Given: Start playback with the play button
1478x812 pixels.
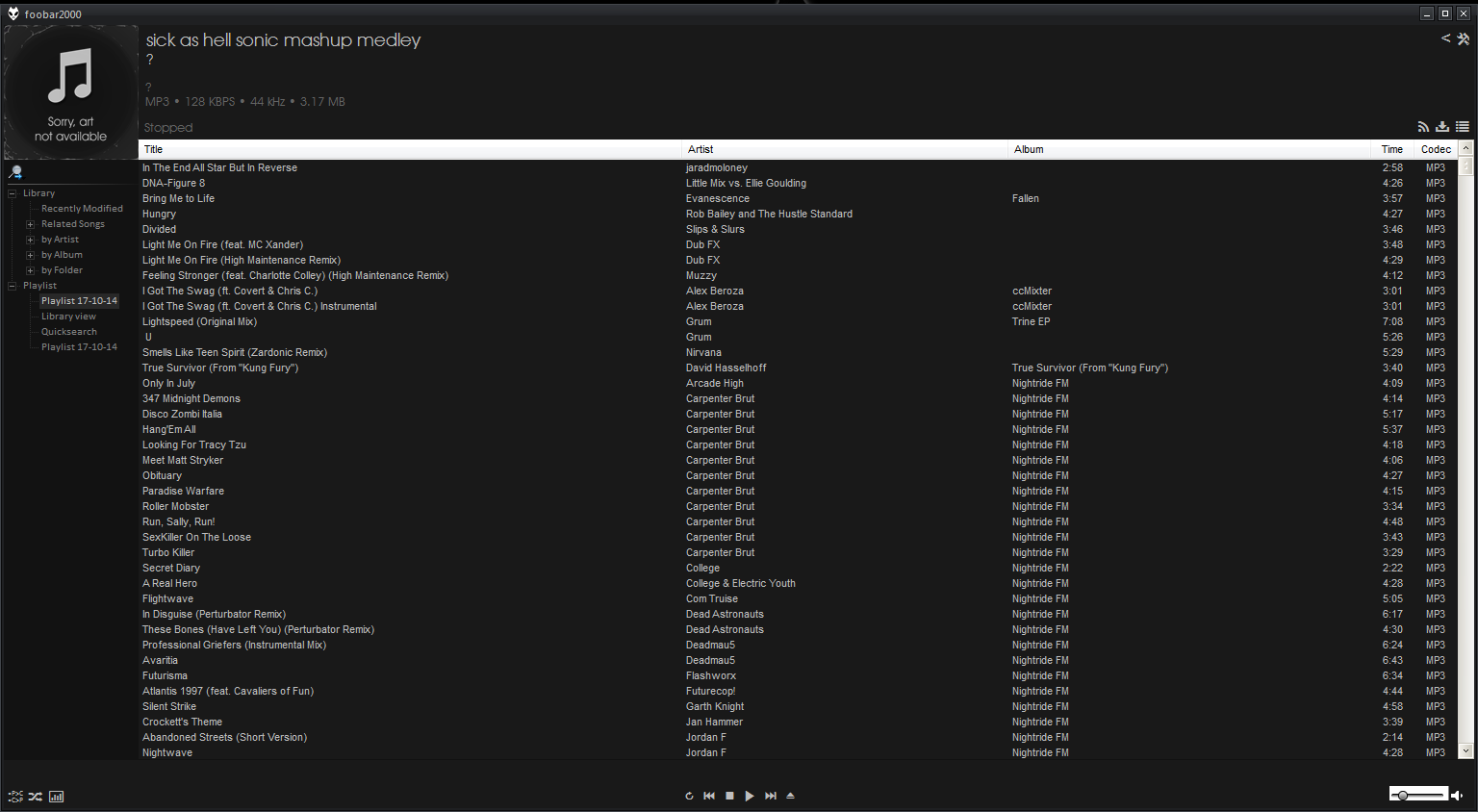Looking at the screenshot, I should 750,796.
